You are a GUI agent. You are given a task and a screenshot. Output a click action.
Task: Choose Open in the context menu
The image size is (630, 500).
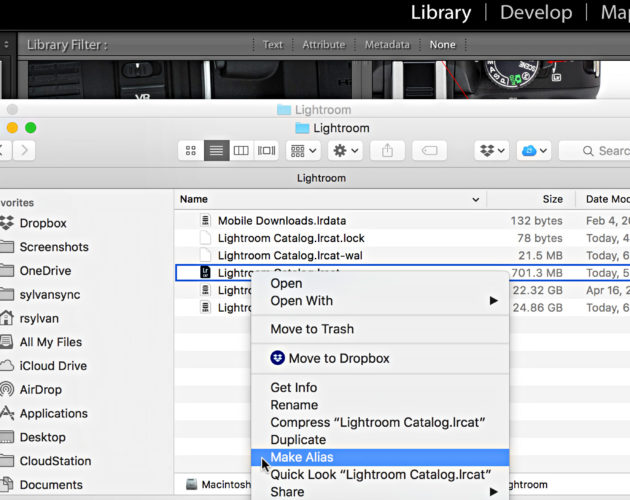[380, 283]
